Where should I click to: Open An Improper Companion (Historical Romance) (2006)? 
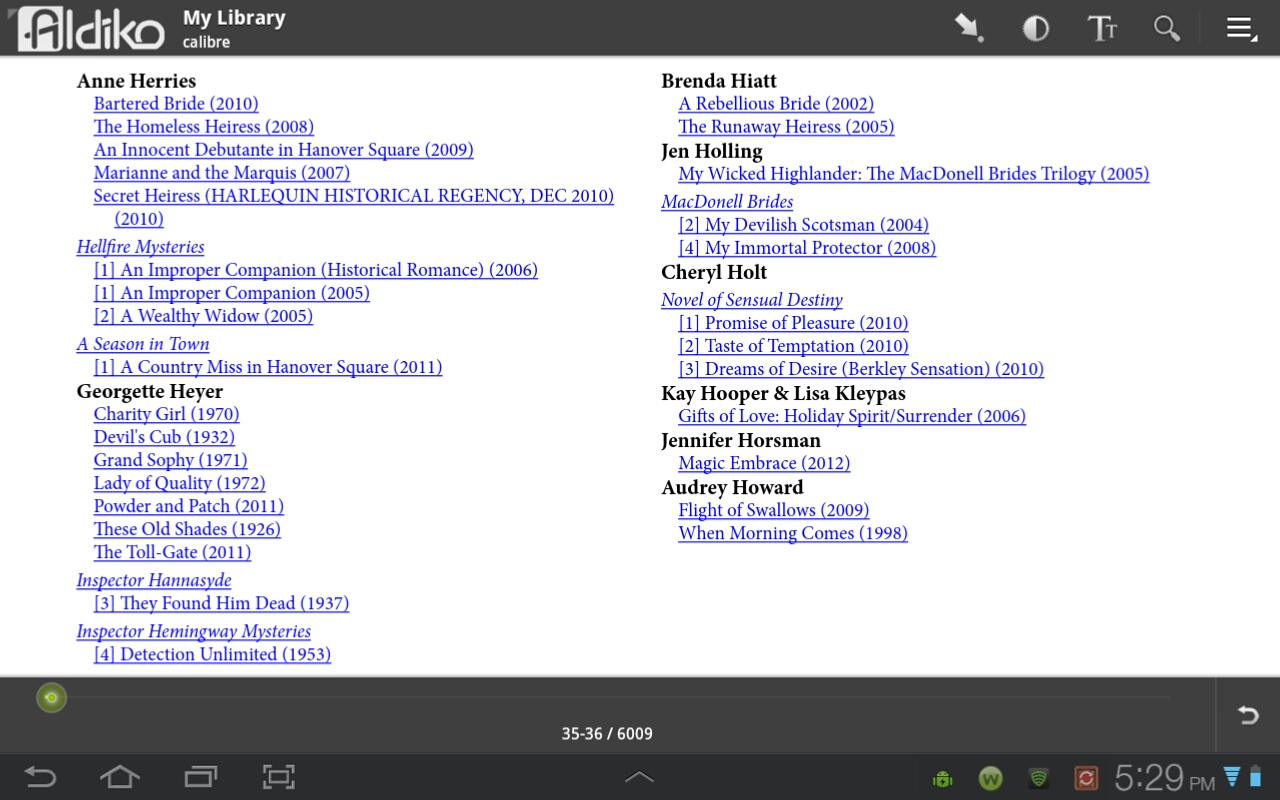click(316, 270)
